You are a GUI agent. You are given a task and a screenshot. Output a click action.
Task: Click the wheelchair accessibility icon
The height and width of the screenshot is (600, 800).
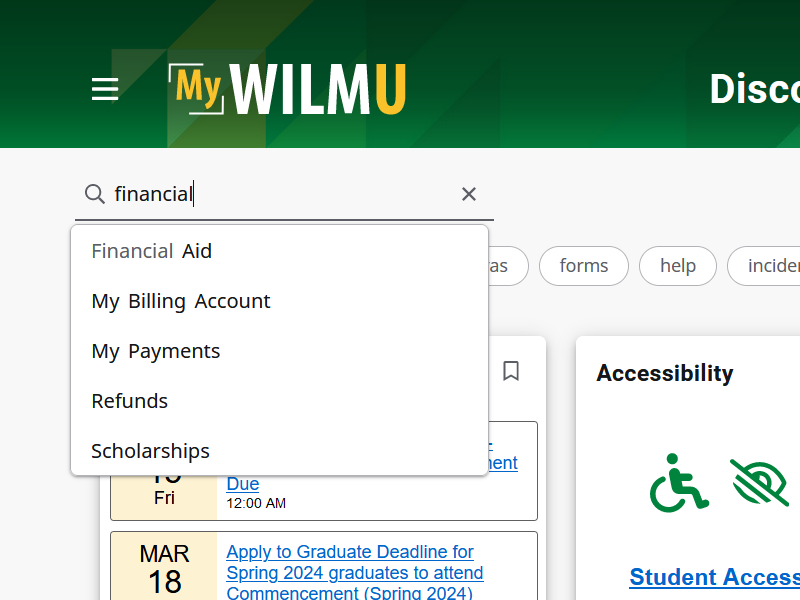pos(679,483)
